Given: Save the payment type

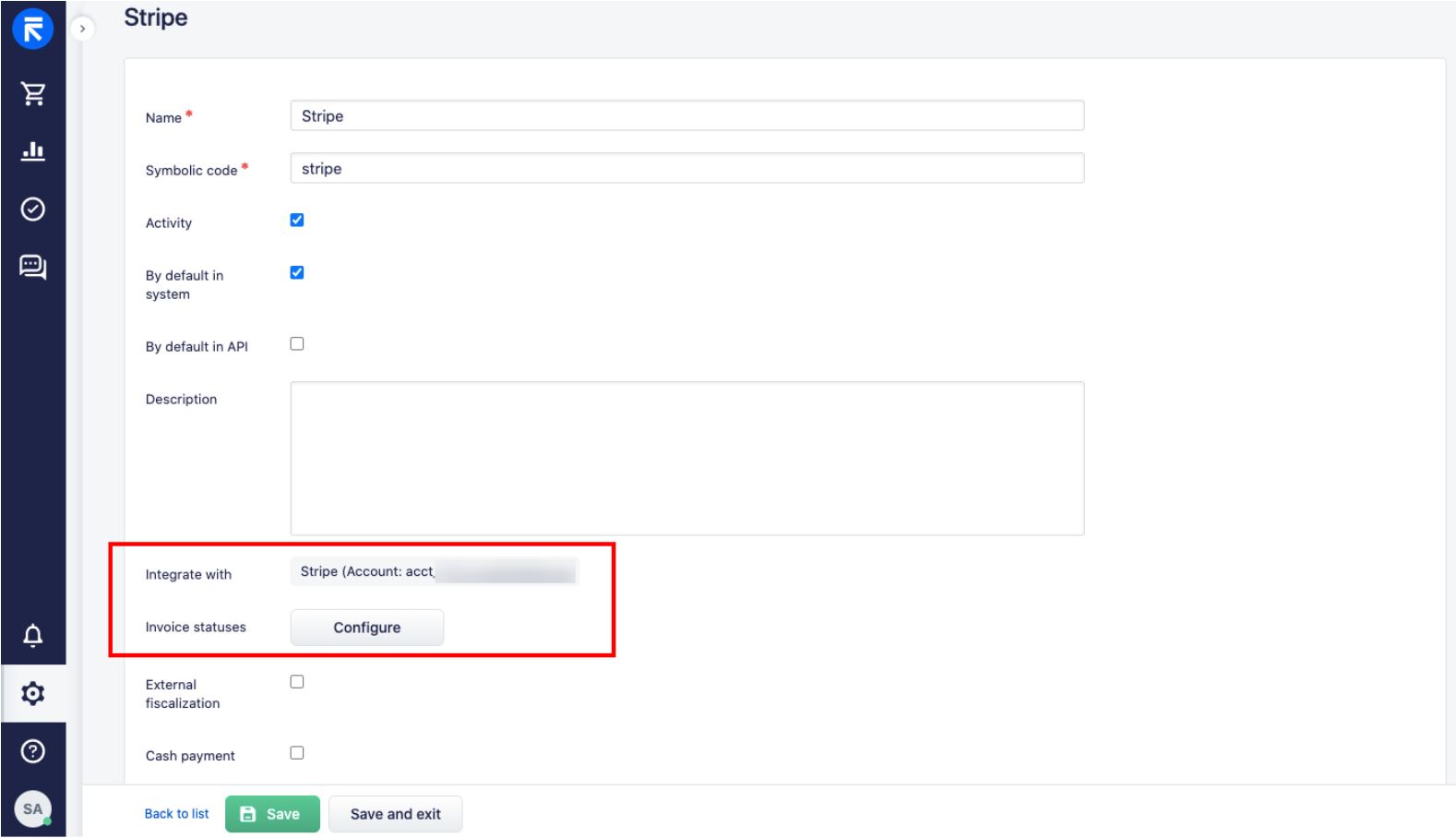Looking at the screenshot, I should 272,814.
